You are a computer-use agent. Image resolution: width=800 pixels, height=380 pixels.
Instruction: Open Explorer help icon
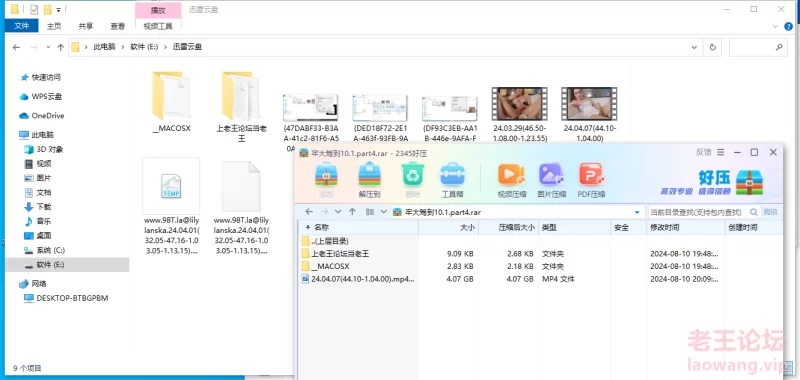(x=789, y=26)
